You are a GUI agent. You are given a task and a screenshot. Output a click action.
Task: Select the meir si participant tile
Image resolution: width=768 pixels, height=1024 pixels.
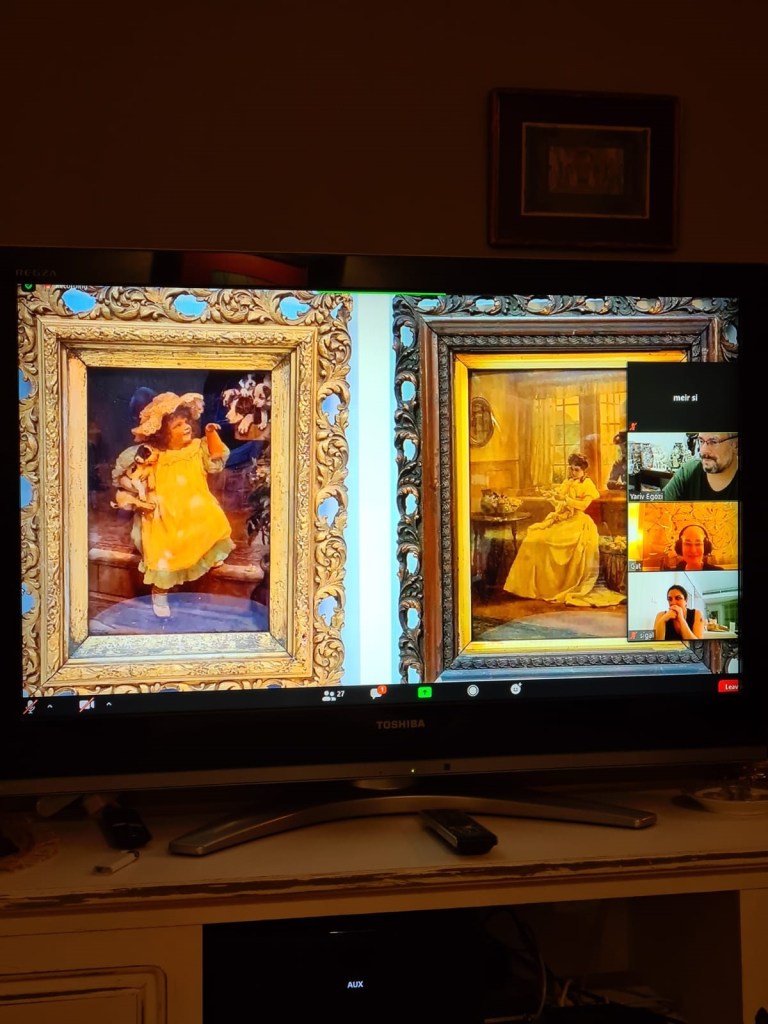682,397
